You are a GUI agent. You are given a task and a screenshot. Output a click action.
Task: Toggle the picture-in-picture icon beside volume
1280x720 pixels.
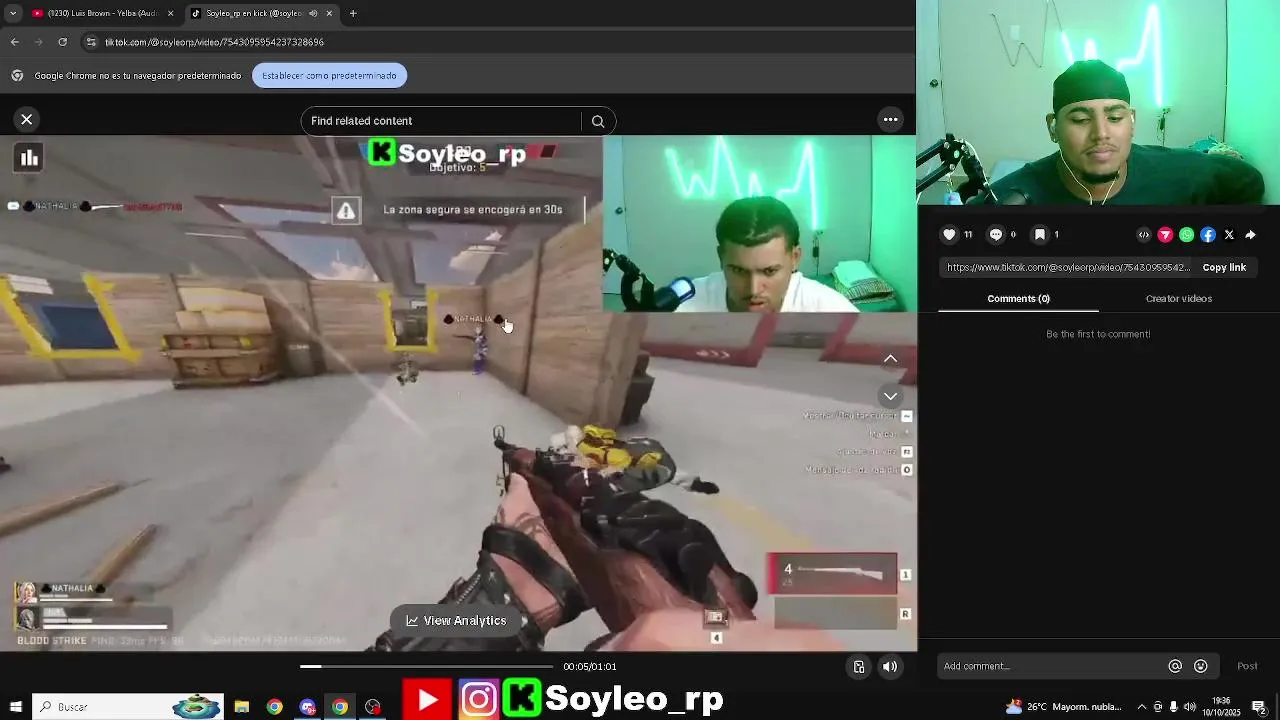click(859, 666)
